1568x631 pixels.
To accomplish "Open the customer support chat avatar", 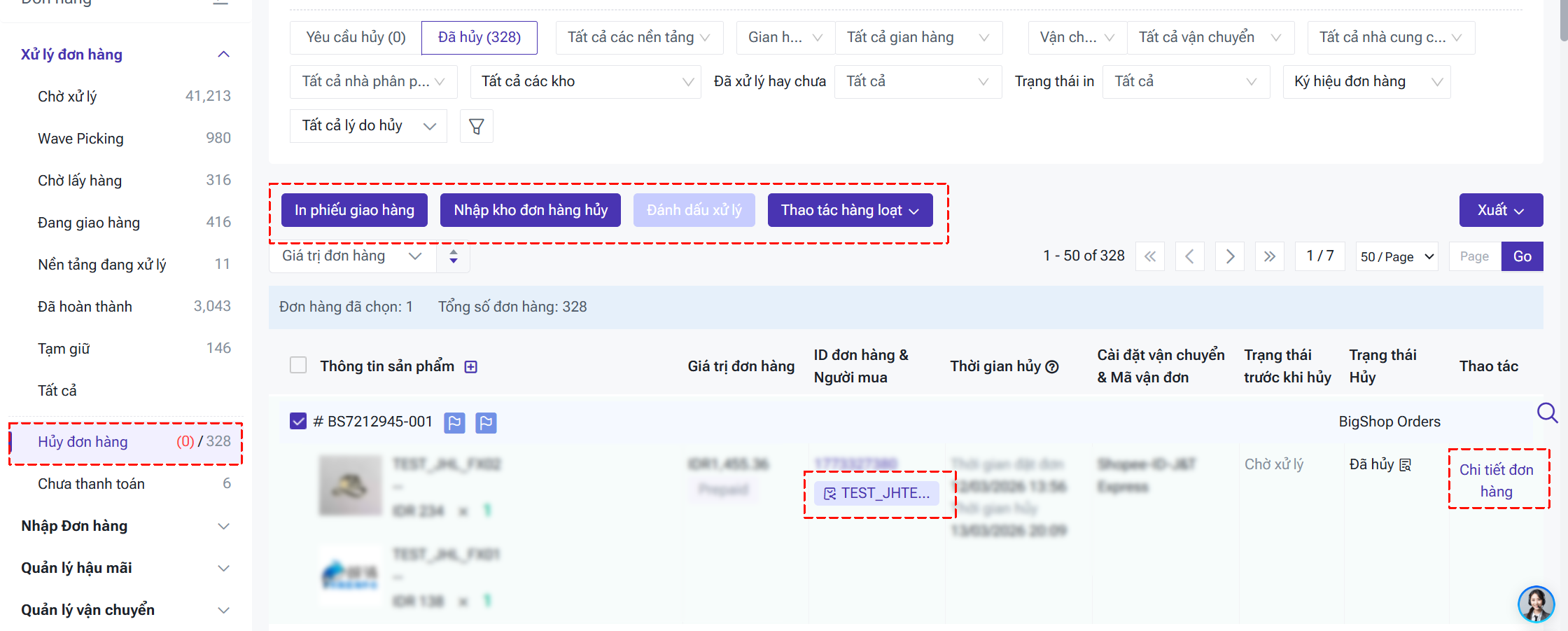I will point(1536,604).
